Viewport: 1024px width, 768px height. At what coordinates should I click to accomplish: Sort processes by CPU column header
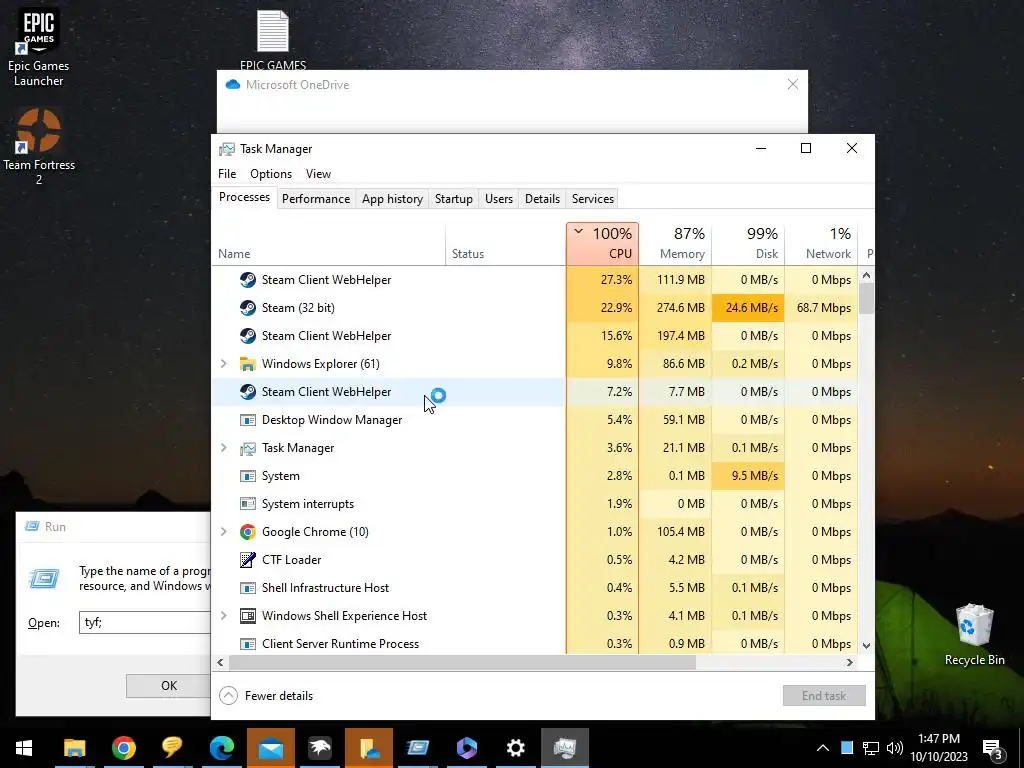click(x=602, y=244)
